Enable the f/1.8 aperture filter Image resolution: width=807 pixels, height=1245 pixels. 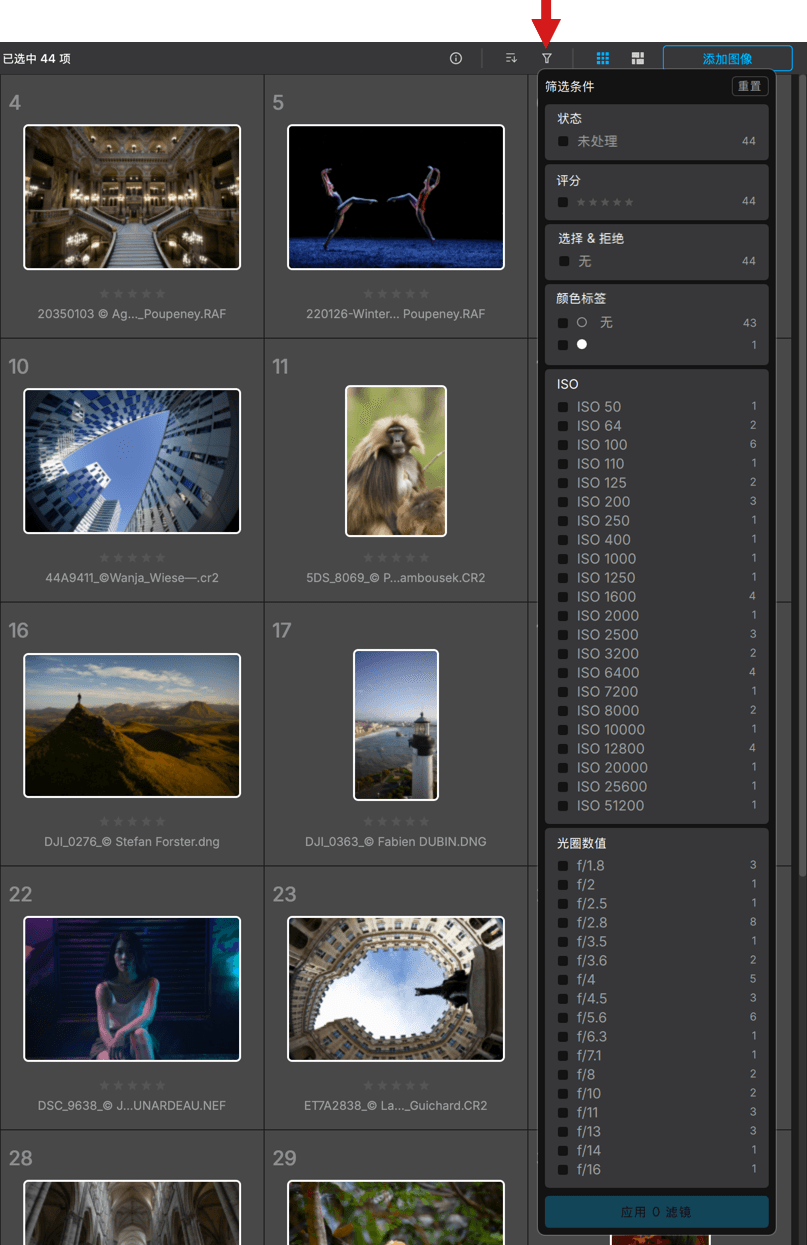[563, 866]
